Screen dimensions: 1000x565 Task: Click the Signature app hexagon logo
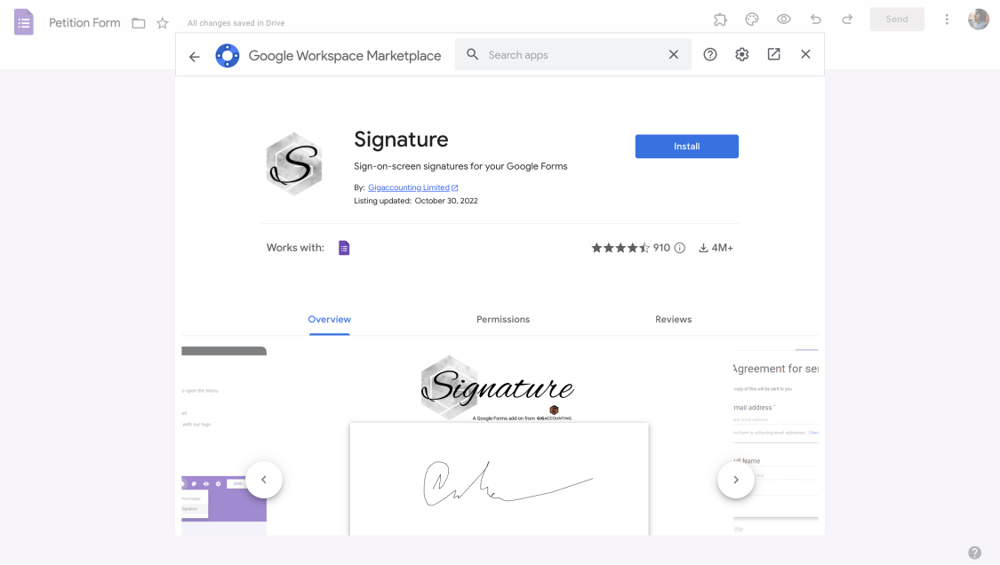pyautogui.click(x=294, y=164)
